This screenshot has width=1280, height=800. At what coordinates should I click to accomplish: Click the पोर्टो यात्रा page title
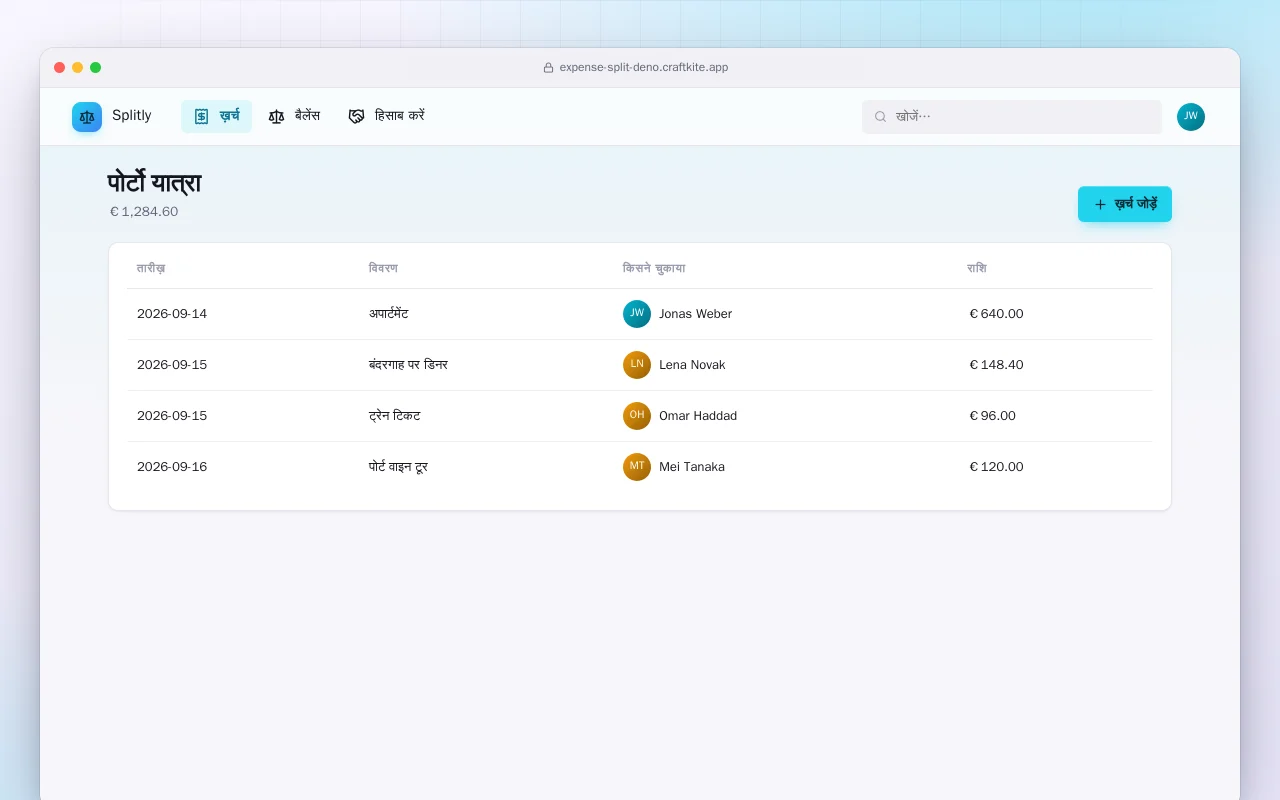[154, 183]
